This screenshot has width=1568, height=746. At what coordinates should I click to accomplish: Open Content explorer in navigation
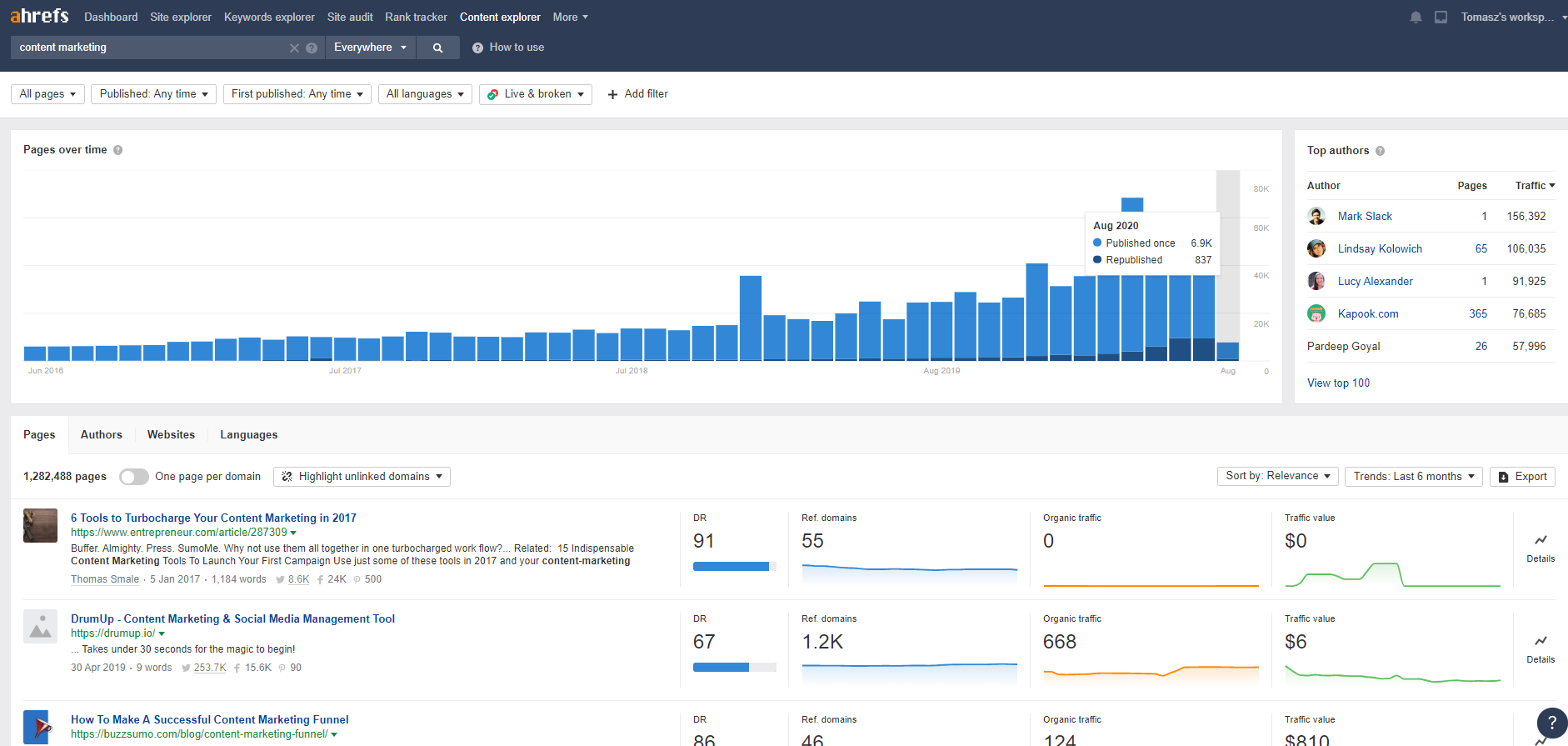(500, 17)
